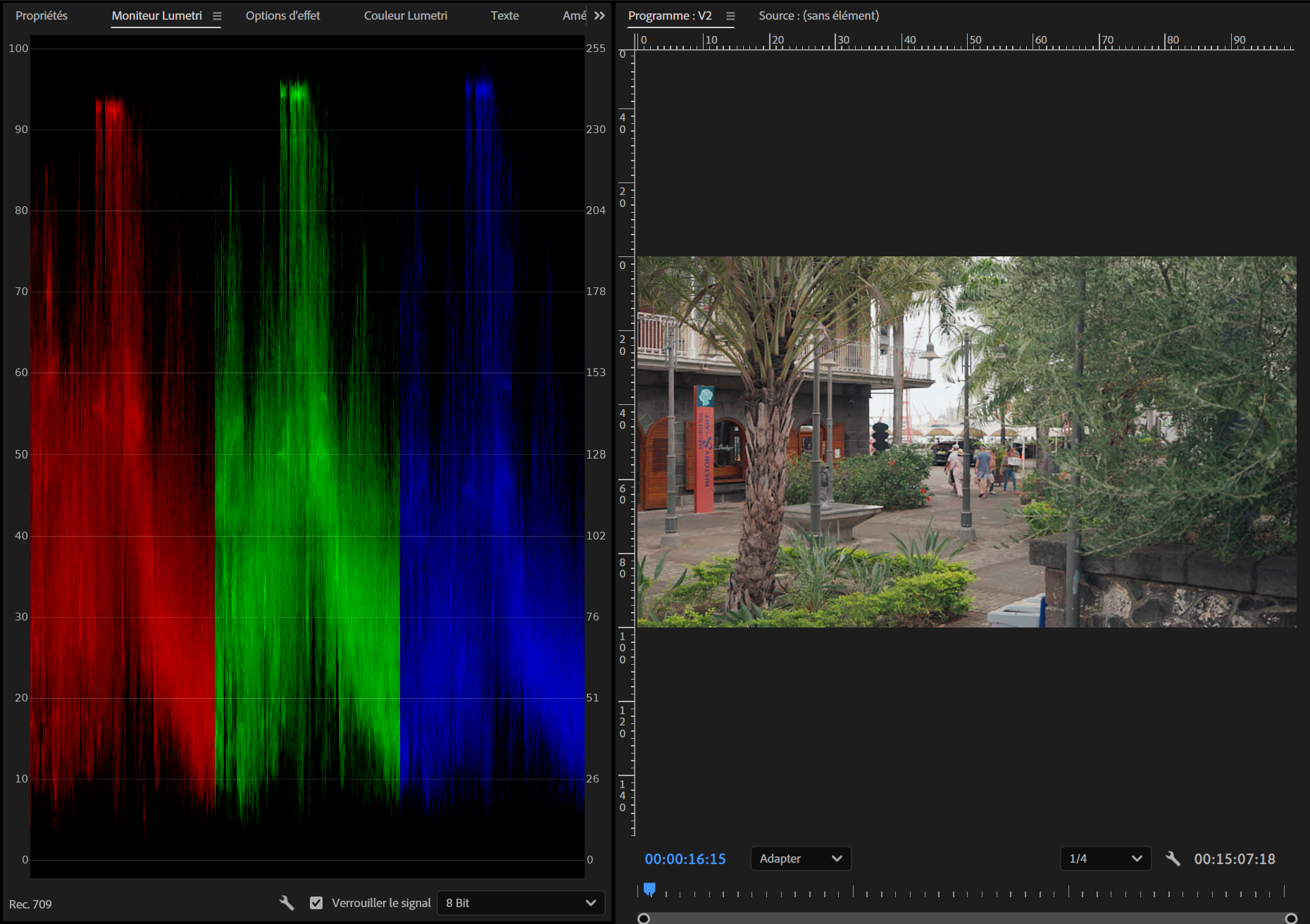The image size is (1310, 924).
Task: Switch to the Couleur Lumetri tab
Action: [406, 15]
